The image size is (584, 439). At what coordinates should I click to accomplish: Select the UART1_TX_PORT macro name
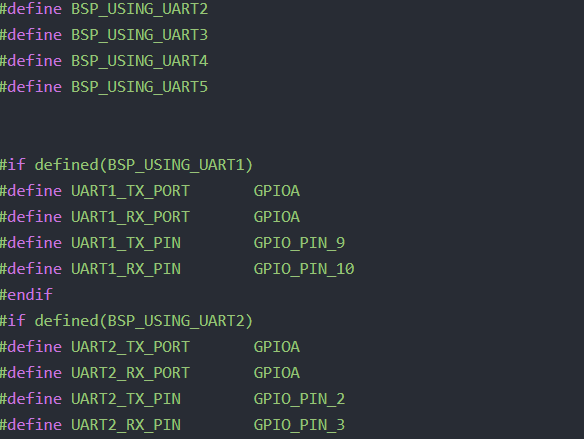tap(130, 191)
